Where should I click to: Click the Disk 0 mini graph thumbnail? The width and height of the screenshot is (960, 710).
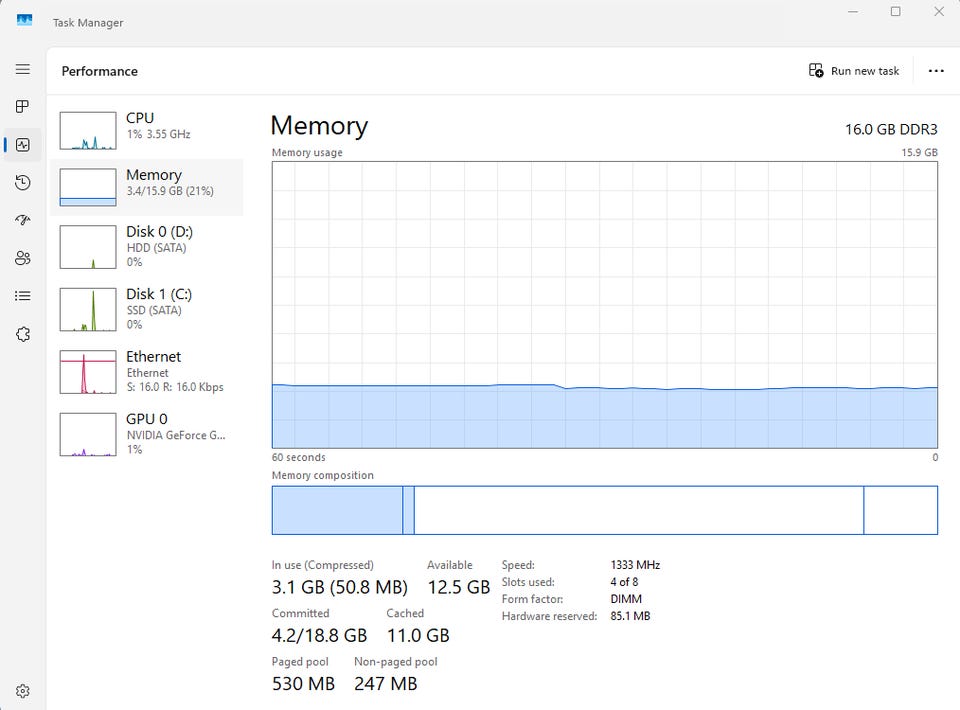88,247
